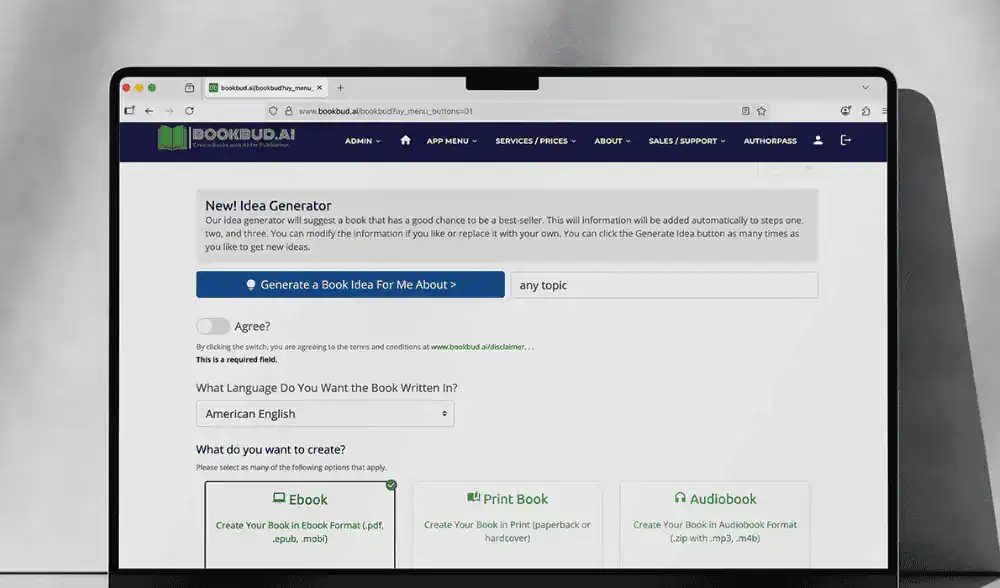The image size is (1000, 588).
Task: Open the user profile icon
Action: [x=818, y=141]
